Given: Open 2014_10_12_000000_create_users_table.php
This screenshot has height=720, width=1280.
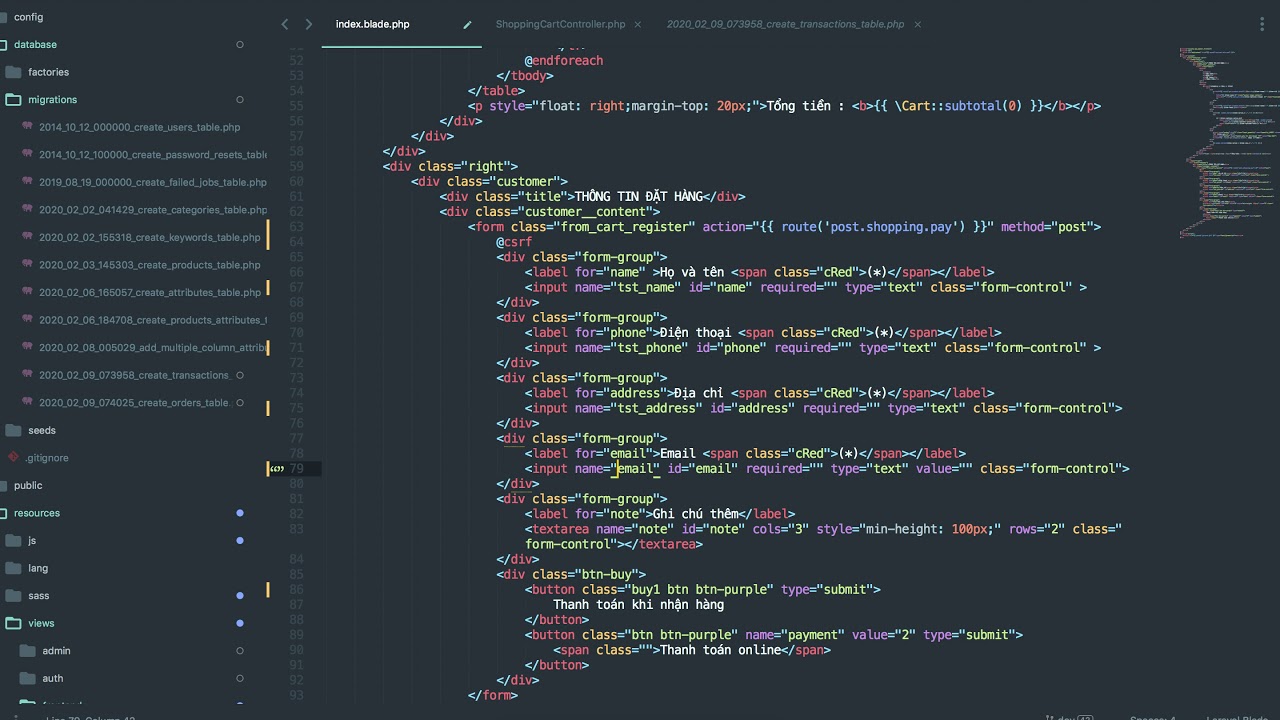Looking at the screenshot, I should [x=139, y=127].
